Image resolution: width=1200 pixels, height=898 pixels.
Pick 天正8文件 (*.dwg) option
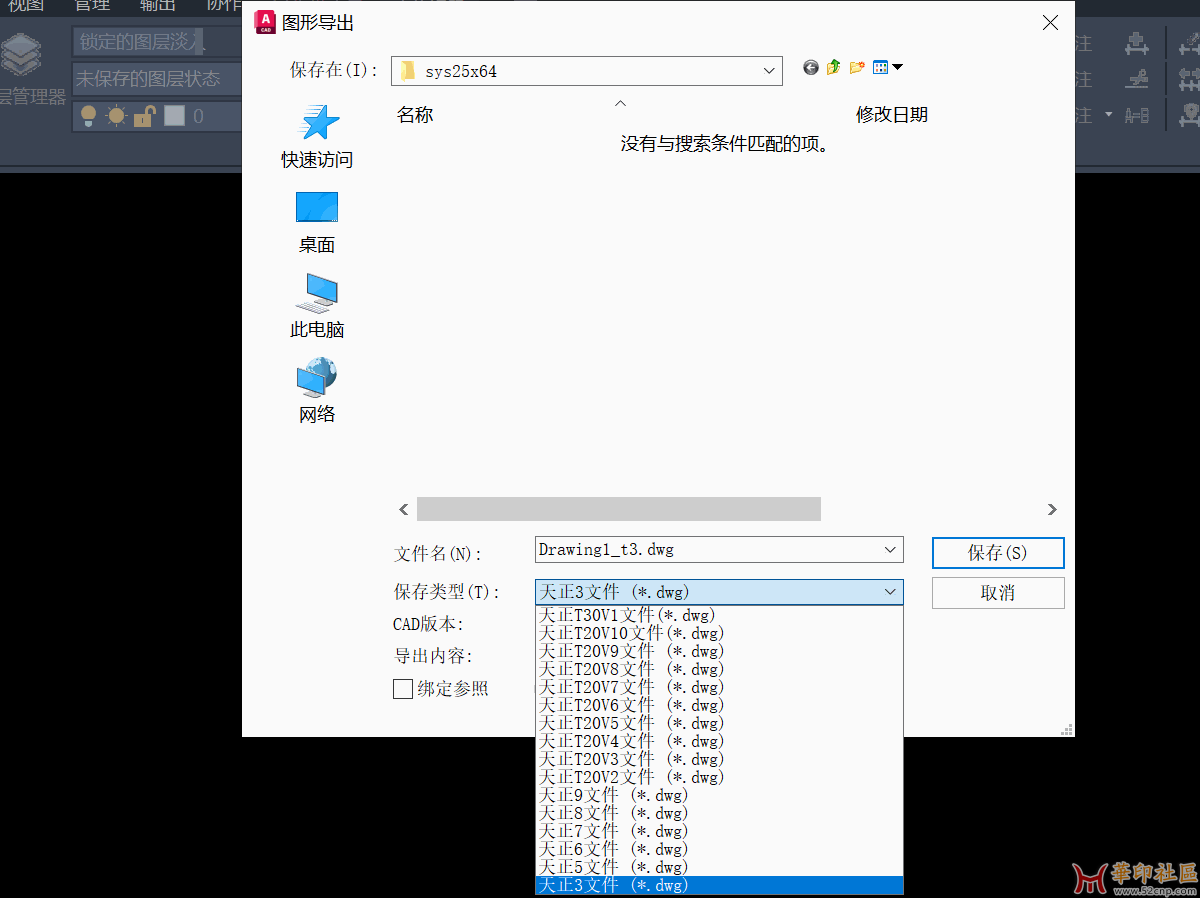[x=719, y=813]
